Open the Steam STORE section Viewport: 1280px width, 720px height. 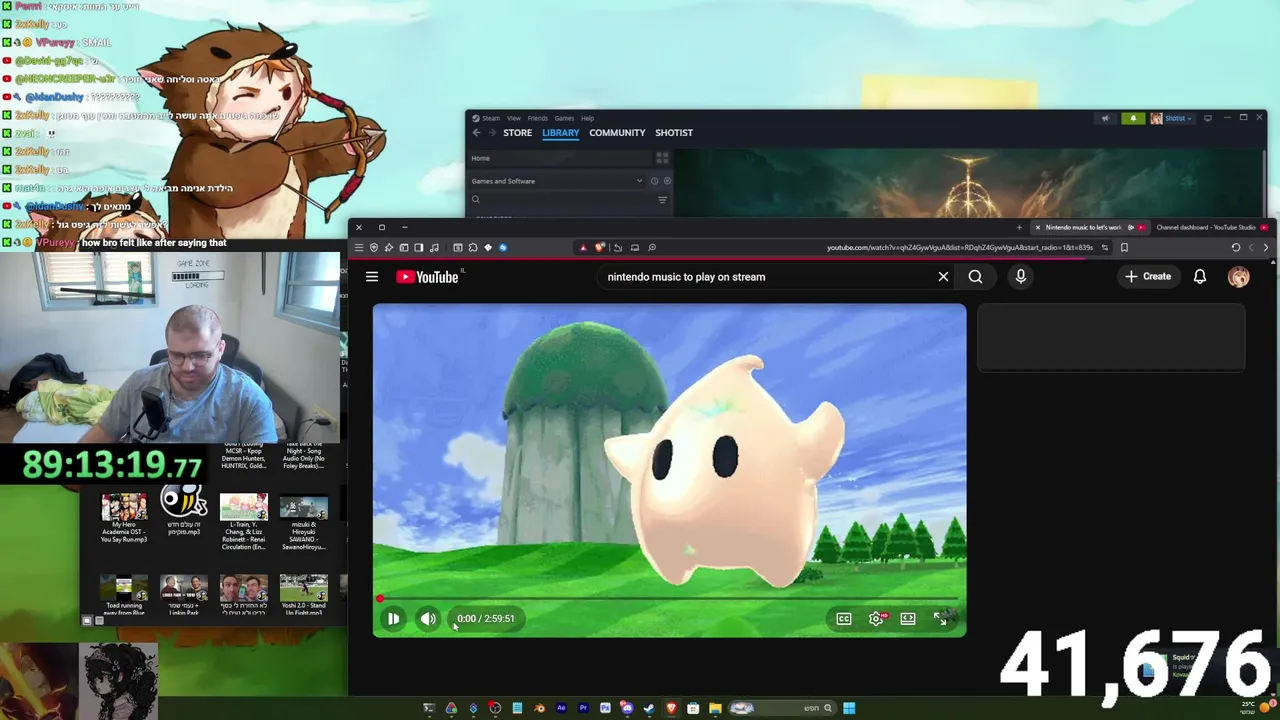tap(517, 133)
